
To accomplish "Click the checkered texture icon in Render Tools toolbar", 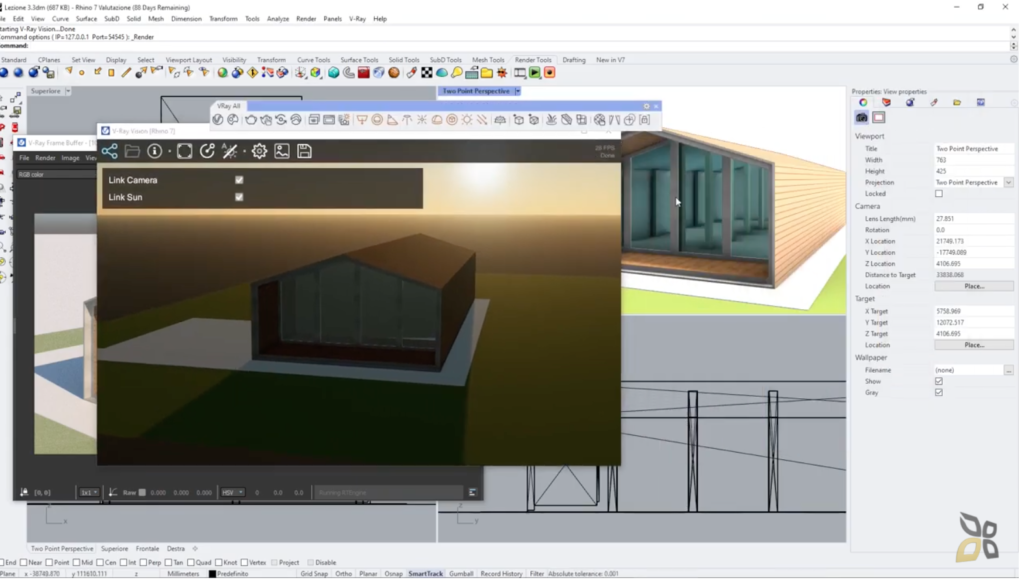I will pyautogui.click(x=426, y=73).
